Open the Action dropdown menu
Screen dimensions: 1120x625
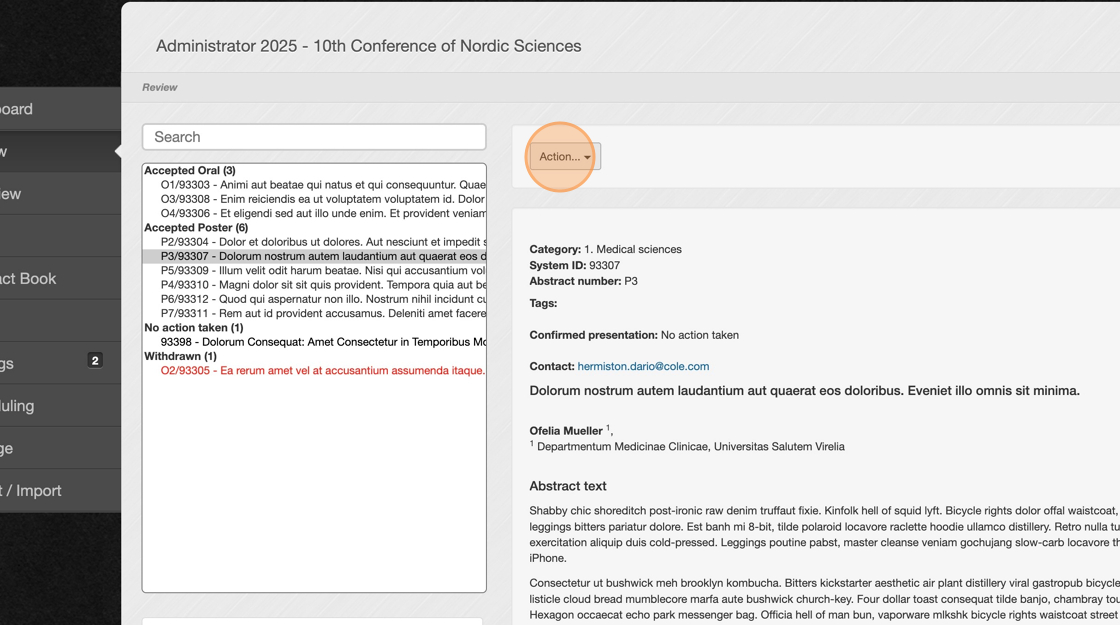(x=565, y=157)
